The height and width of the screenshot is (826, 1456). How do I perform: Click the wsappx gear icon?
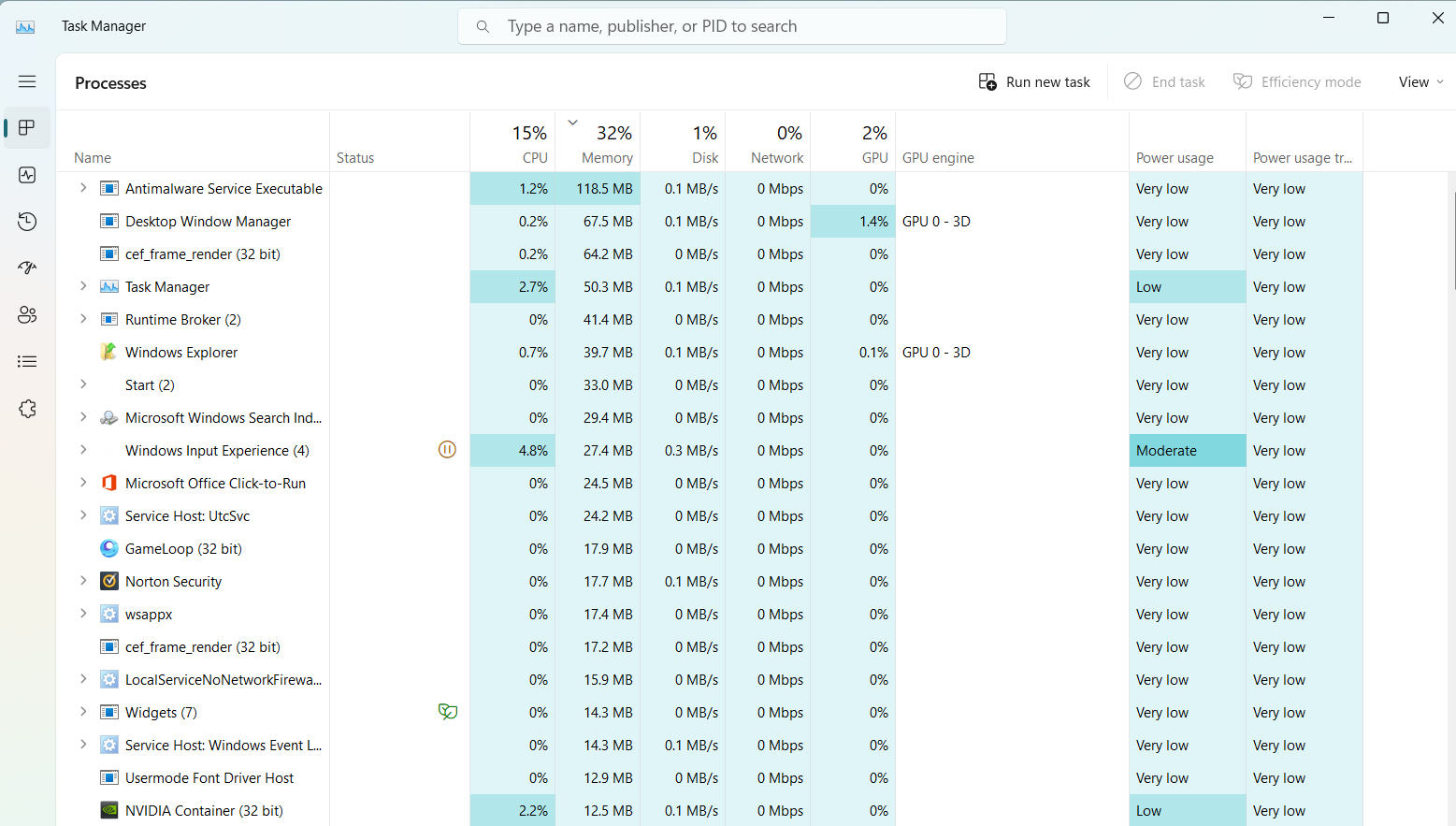[x=109, y=614]
